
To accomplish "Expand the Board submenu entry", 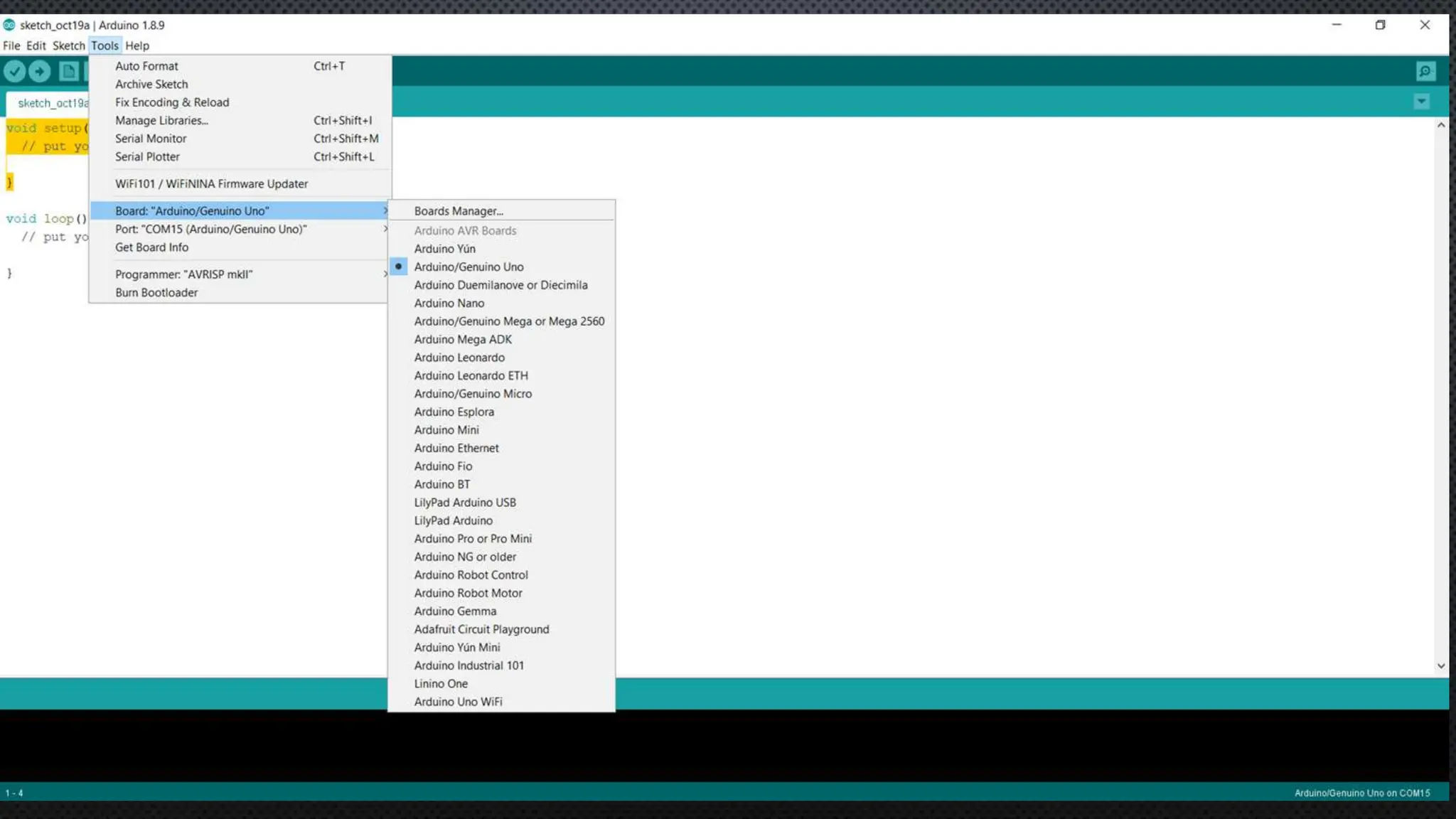I will pos(240,211).
